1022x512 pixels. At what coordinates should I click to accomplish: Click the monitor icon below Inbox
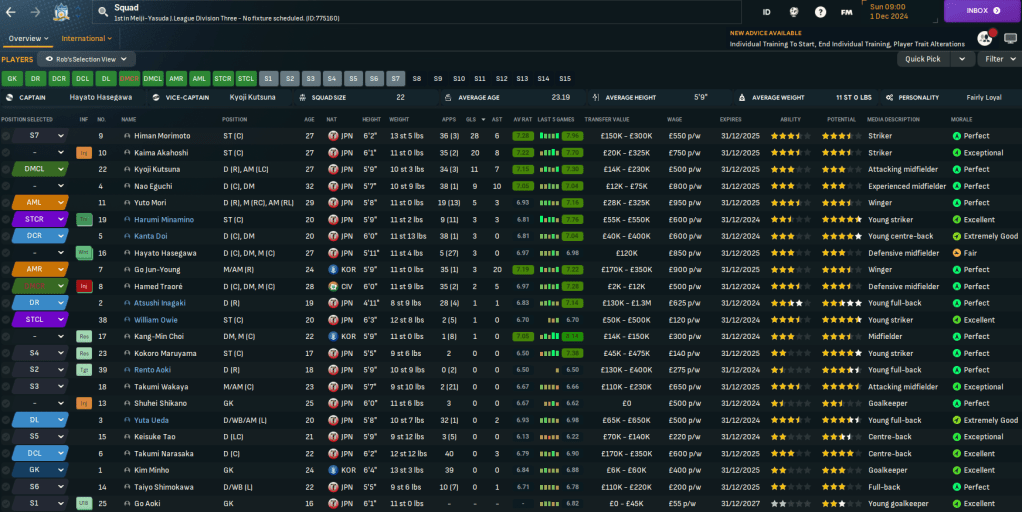tap(1010, 38)
